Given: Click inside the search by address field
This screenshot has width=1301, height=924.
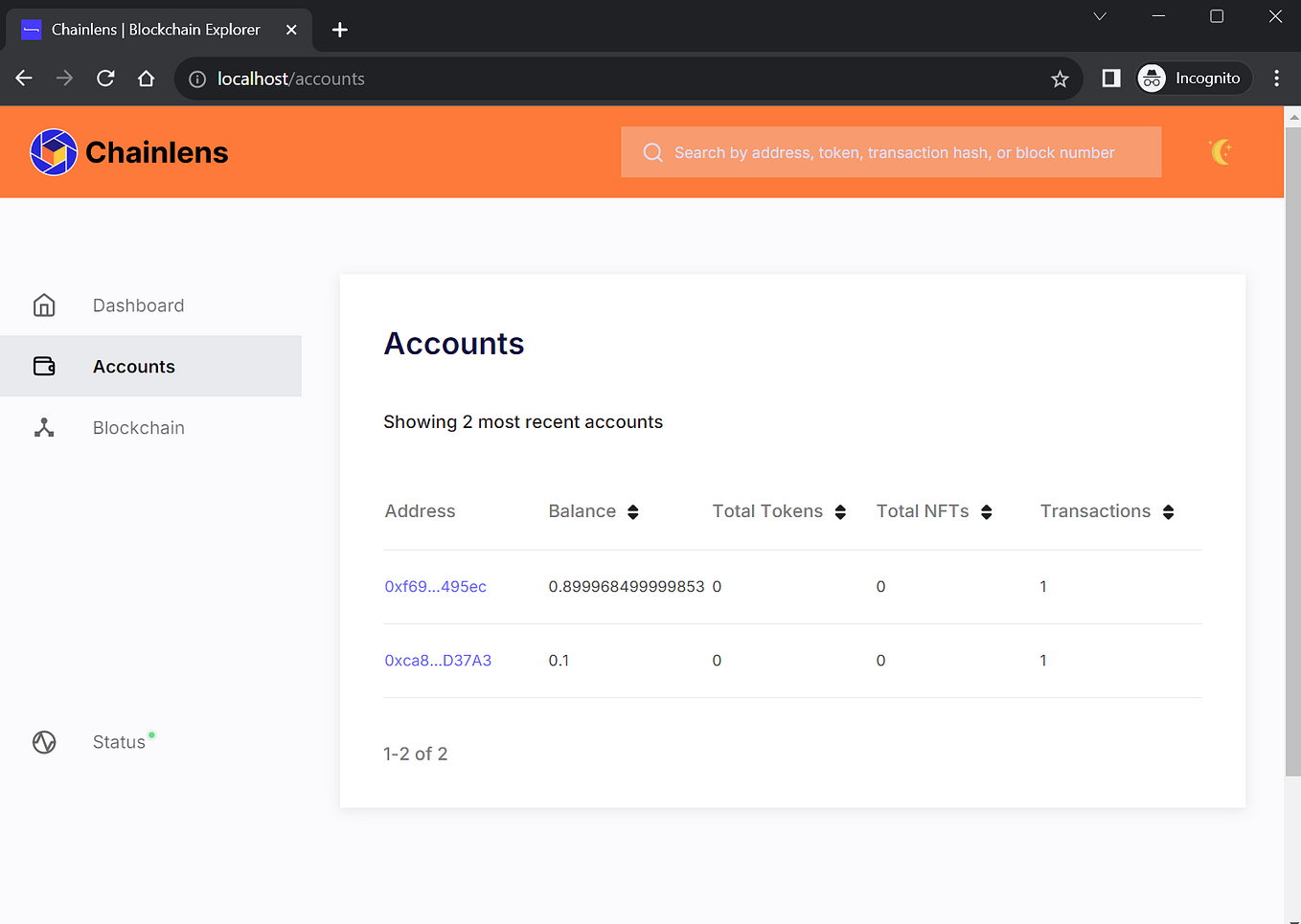Looking at the screenshot, I should 891,152.
